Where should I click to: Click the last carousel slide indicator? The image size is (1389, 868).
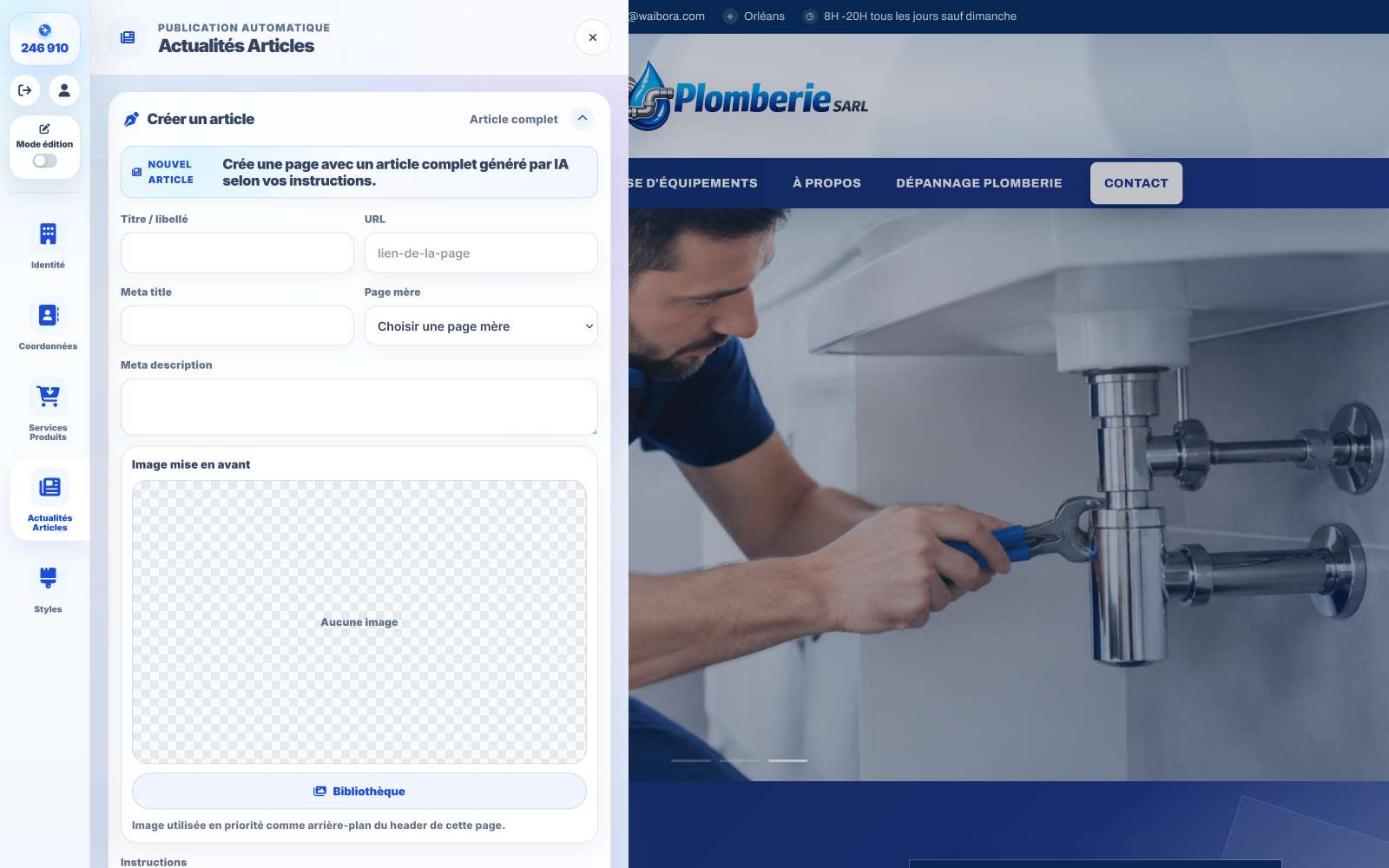(x=787, y=760)
